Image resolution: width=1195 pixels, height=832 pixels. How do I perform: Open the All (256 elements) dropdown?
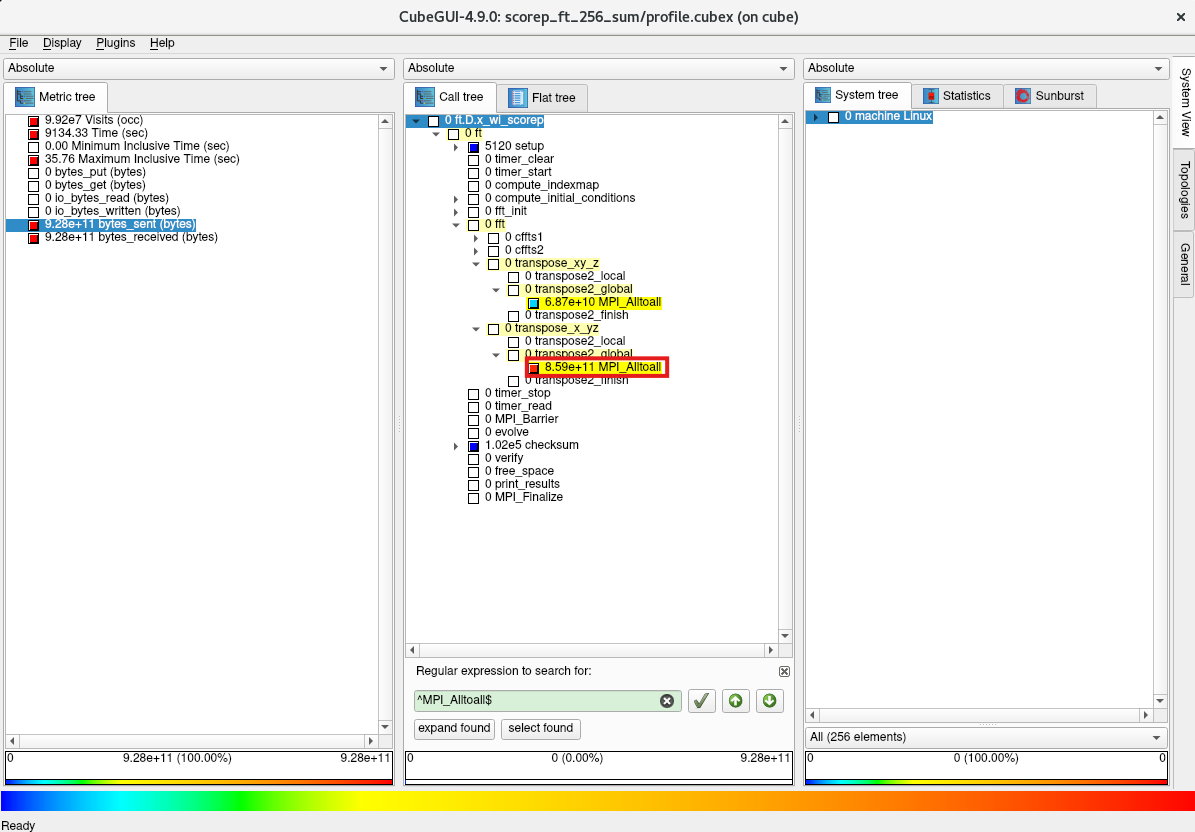tap(985, 737)
